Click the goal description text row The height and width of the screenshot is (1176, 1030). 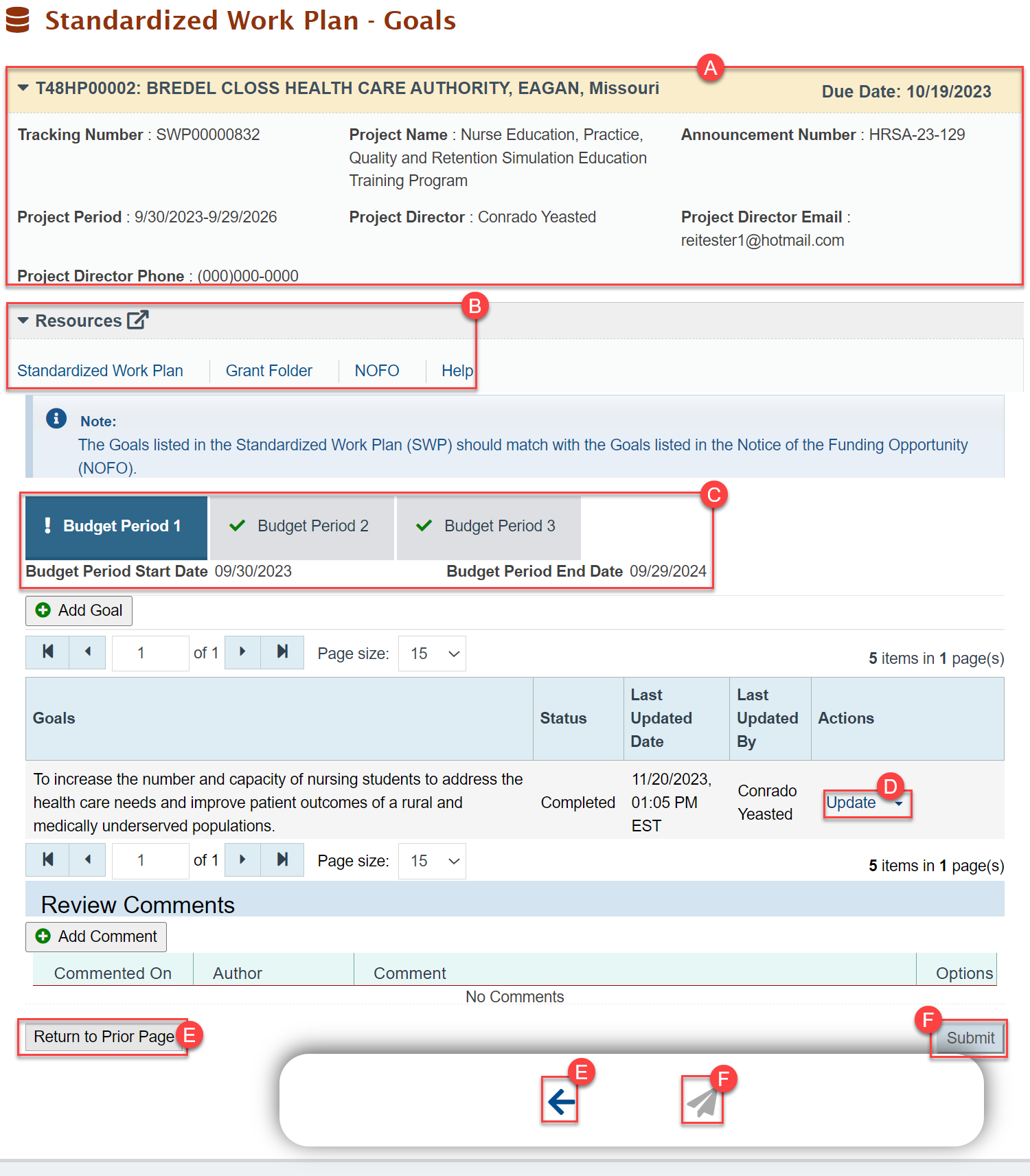[x=278, y=803]
